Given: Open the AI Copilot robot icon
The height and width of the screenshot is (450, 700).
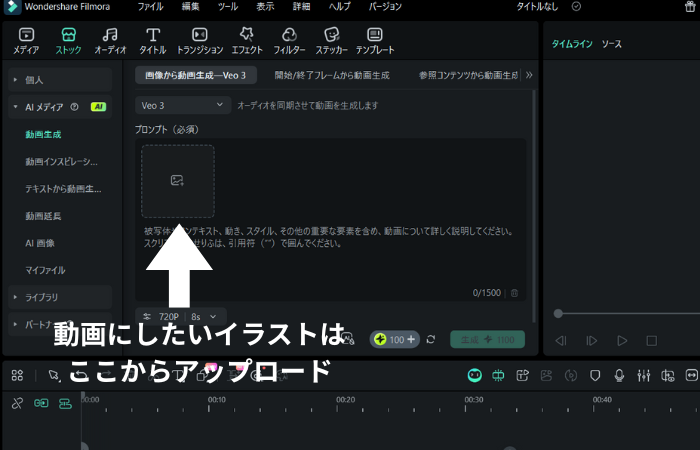Looking at the screenshot, I should (x=475, y=375).
